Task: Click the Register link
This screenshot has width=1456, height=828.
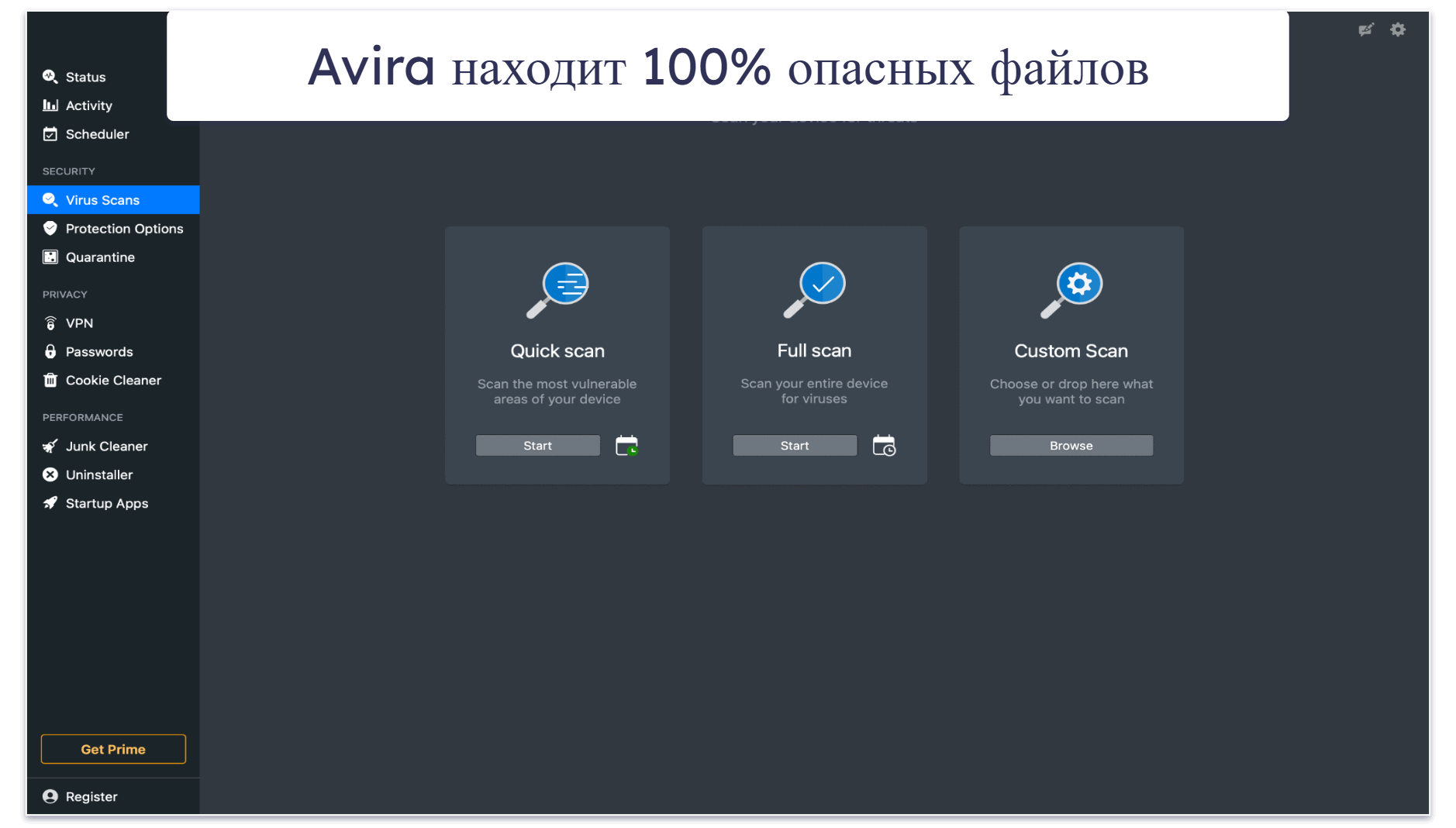Action: 91,797
